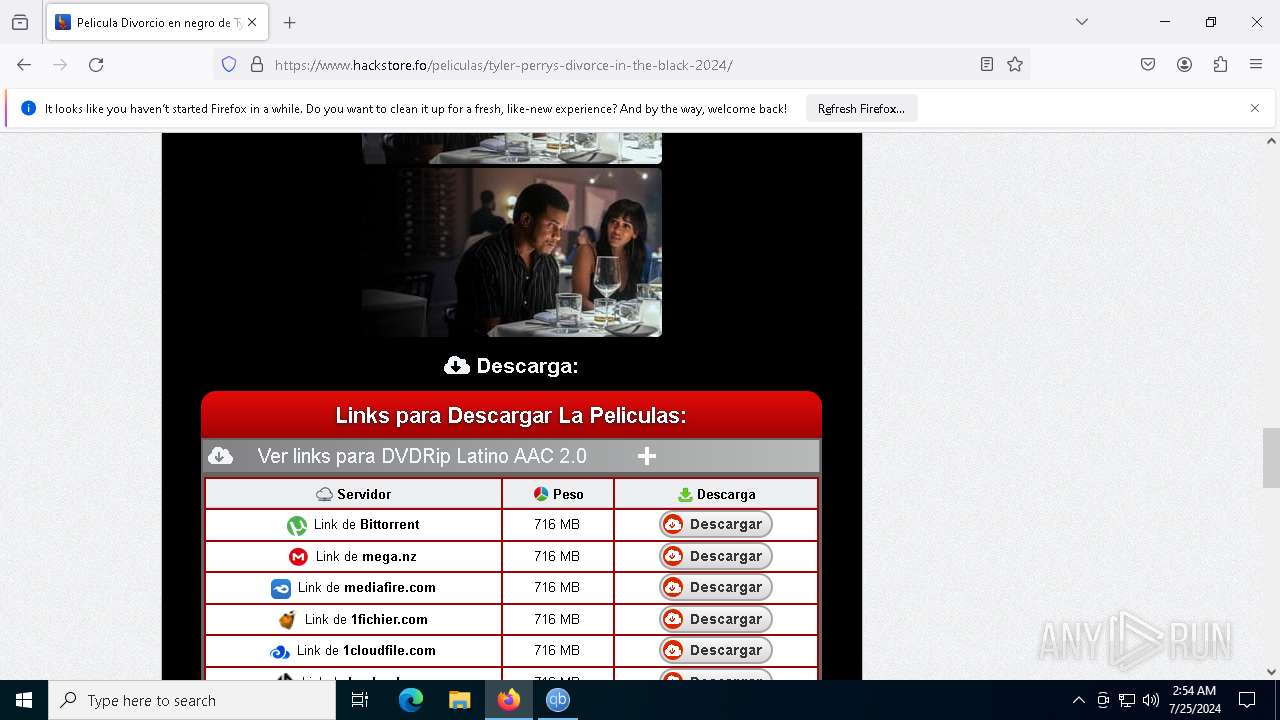Click the Peso column header

pyautogui.click(x=558, y=494)
